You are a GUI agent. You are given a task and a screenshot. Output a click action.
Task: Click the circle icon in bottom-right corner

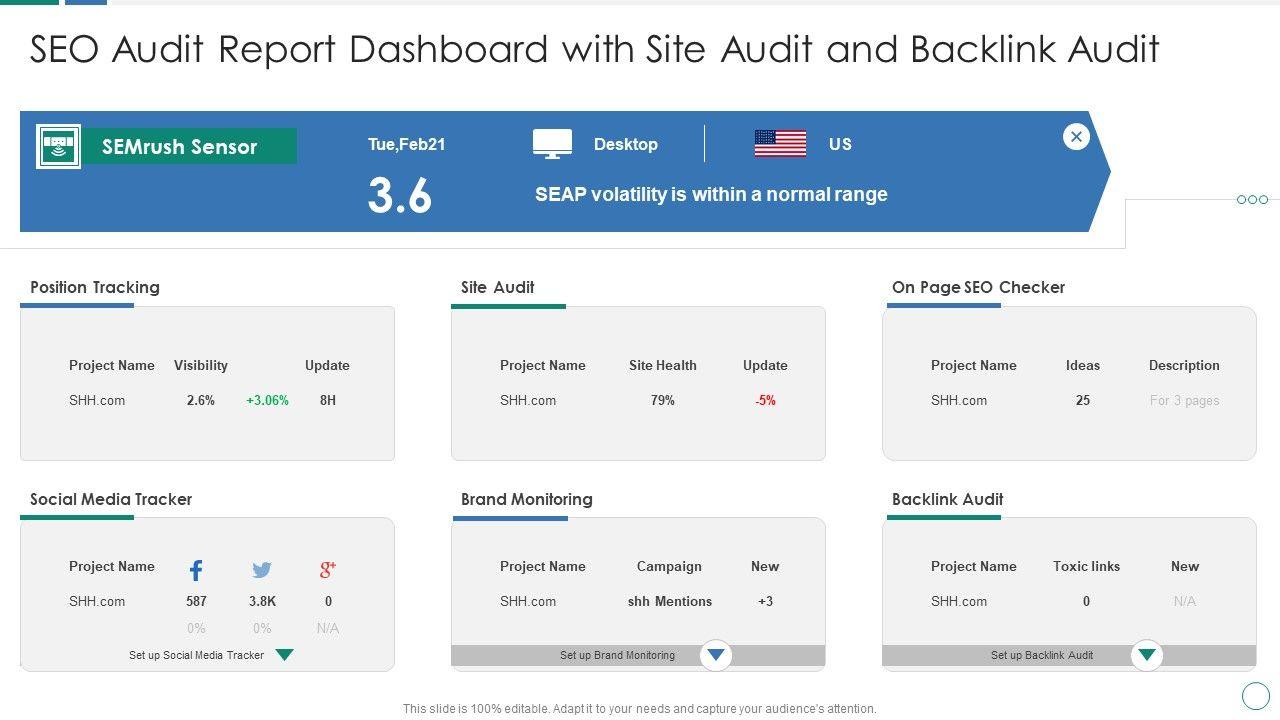pyautogui.click(x=1255, y=695)
